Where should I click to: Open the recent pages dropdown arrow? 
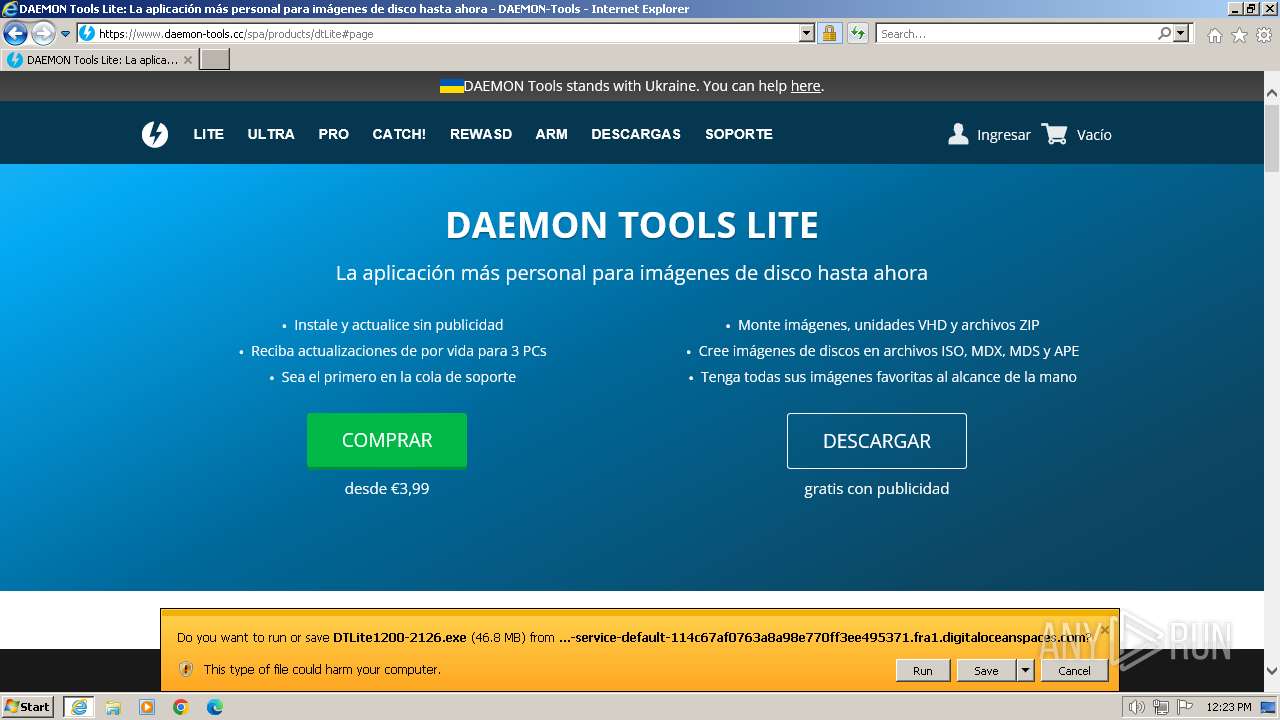(x=66, y=34)
